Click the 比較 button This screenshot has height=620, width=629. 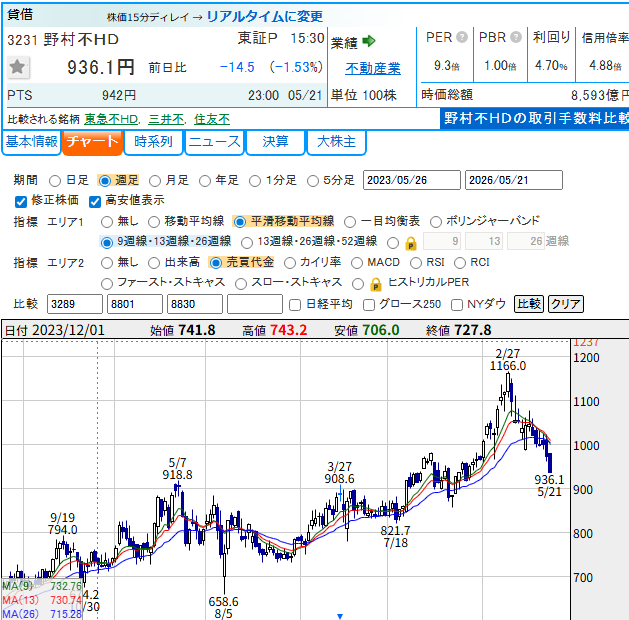point(529,304)
